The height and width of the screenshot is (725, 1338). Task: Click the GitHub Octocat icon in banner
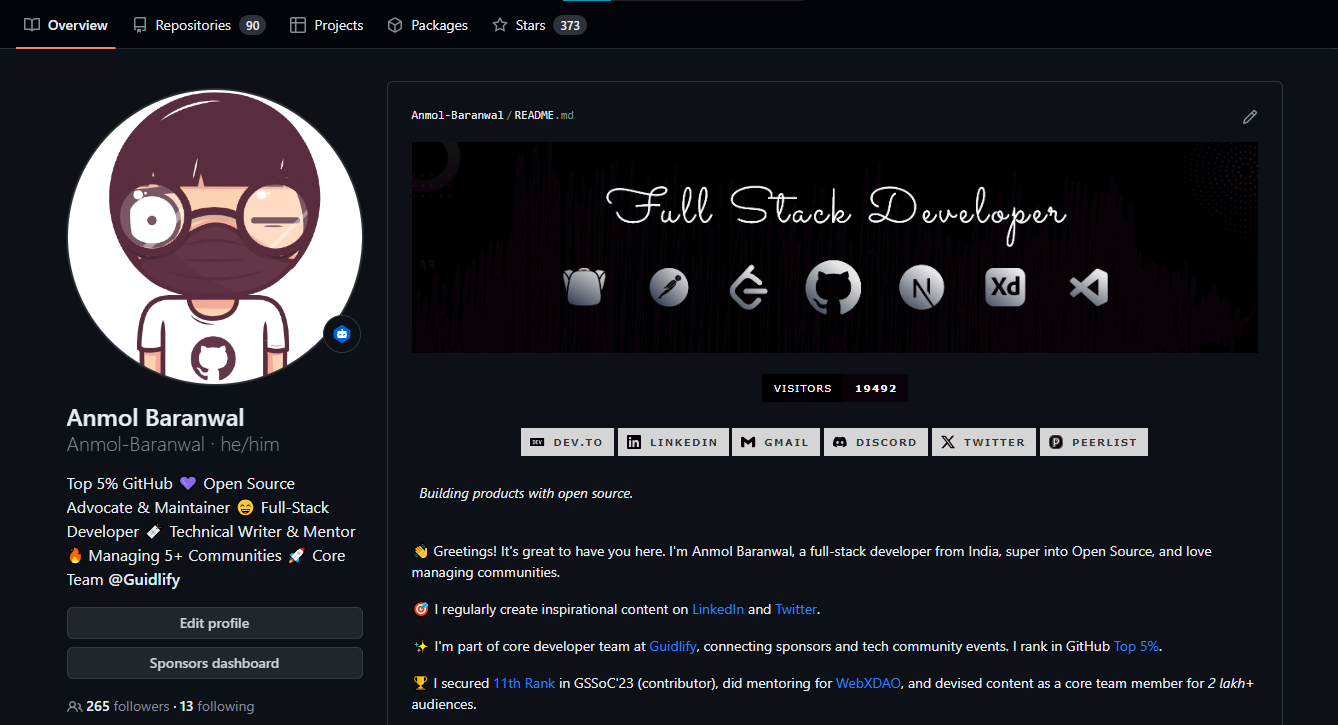coord(833,288)
